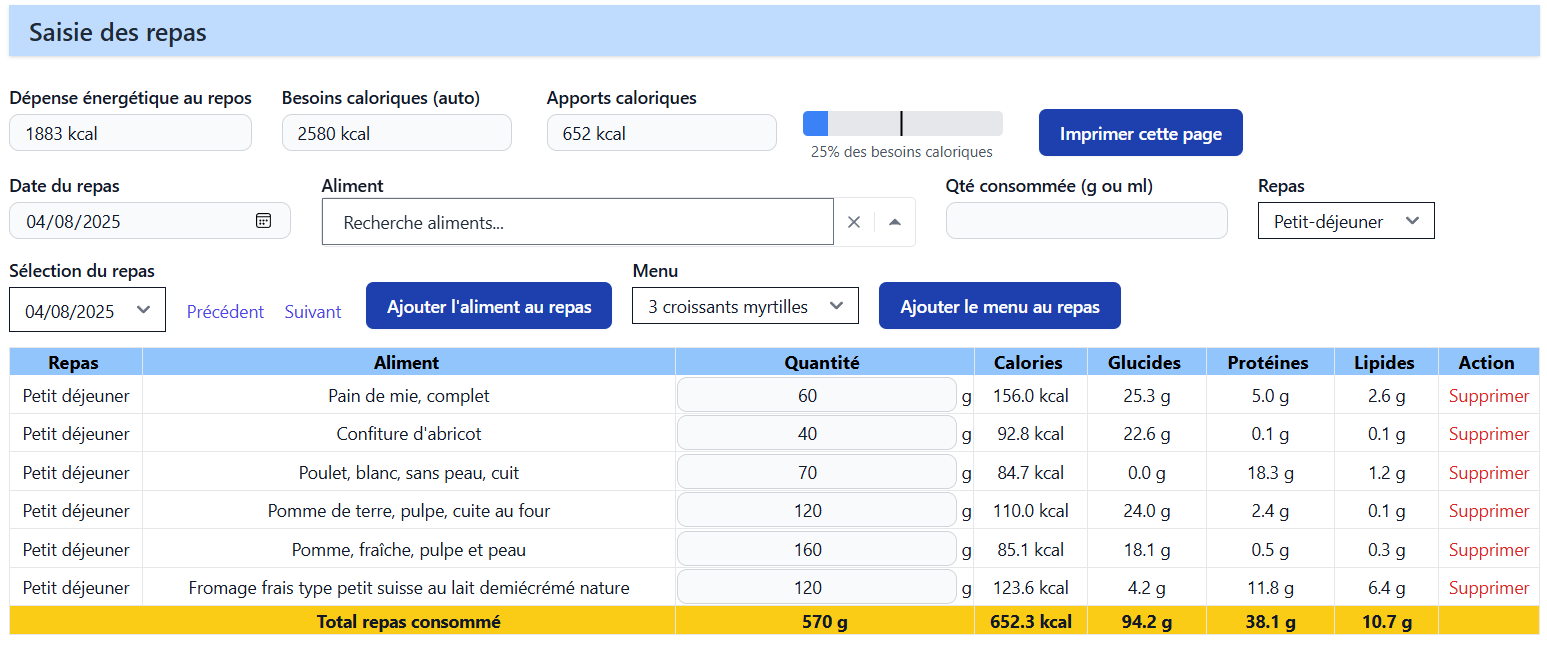Select the 156.0 kcal calories cell
Image resolution: width=1547 pixels, height=656 pixels.
[1029, 395]
